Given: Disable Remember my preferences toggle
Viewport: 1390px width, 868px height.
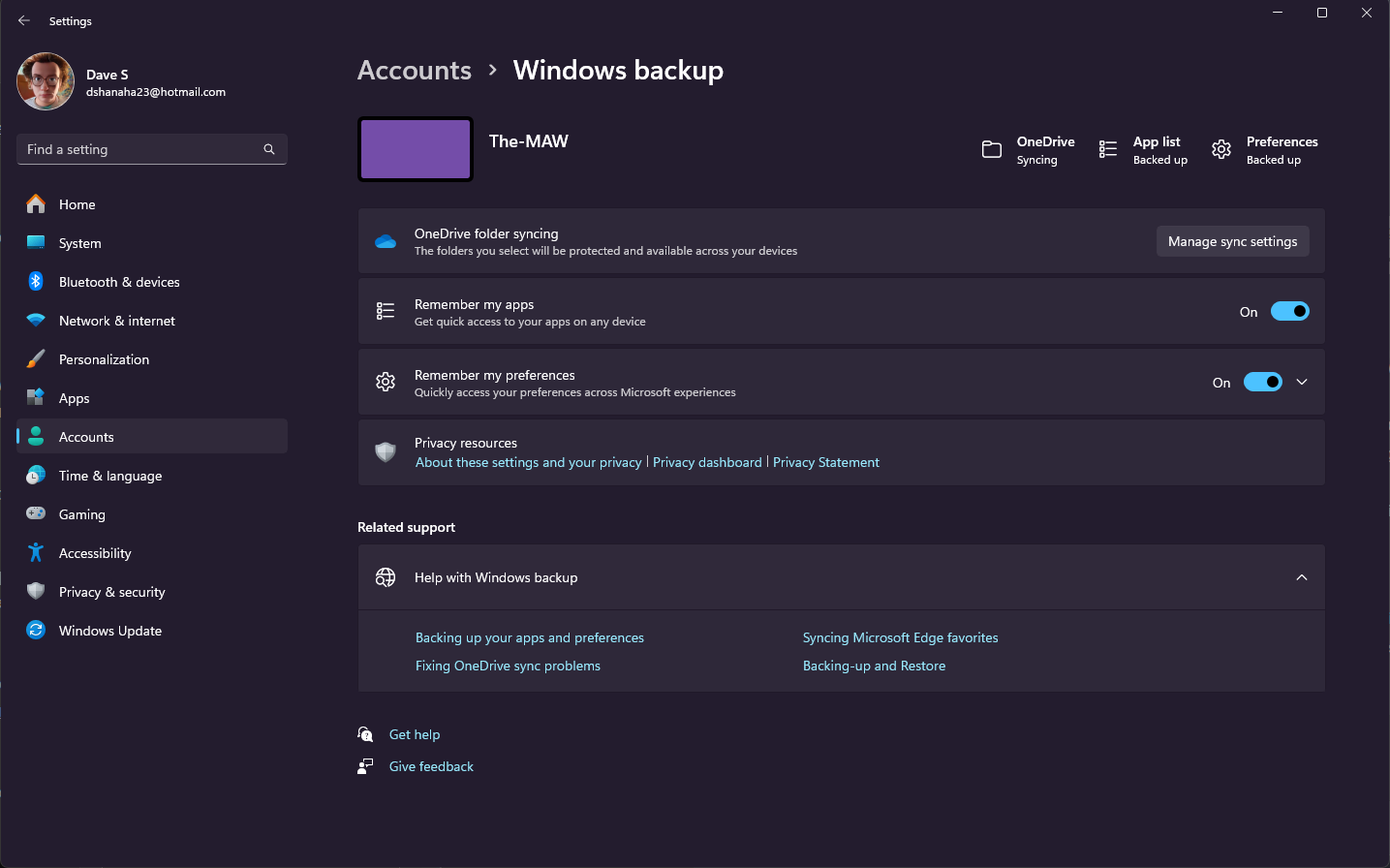Looking at the screenshot, I should coord(1262,382).
